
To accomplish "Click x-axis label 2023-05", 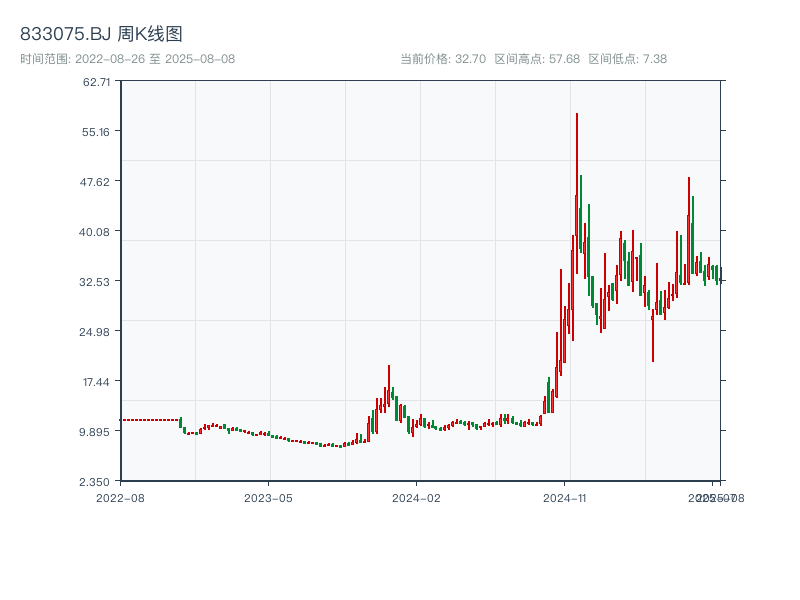I will 268,498.
